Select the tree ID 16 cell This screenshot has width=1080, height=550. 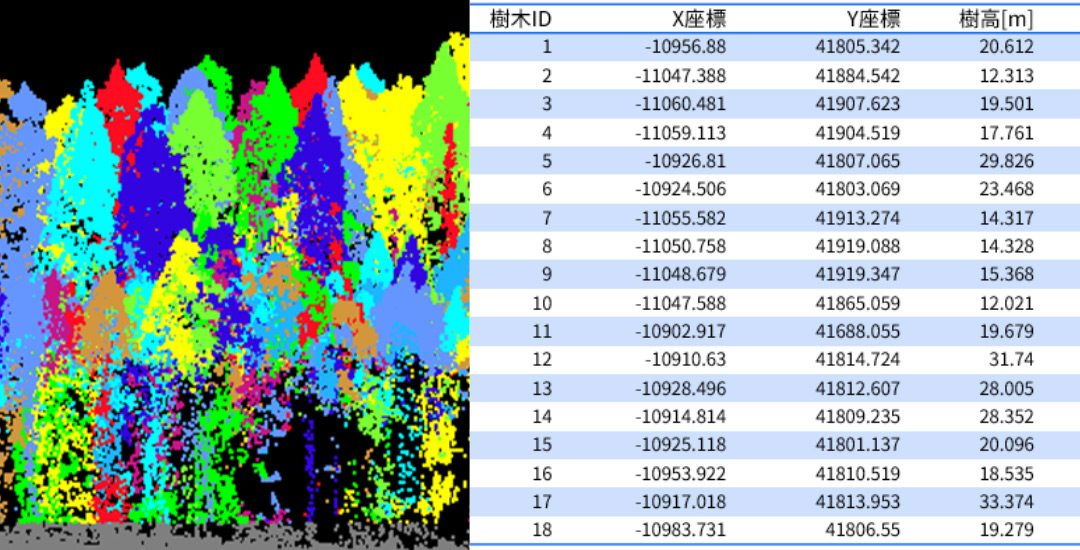pos(541,473)
